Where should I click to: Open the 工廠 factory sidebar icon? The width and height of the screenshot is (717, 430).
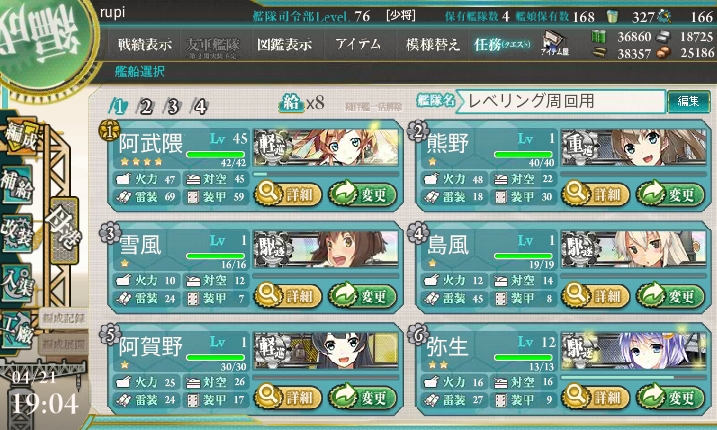point(17,330)
